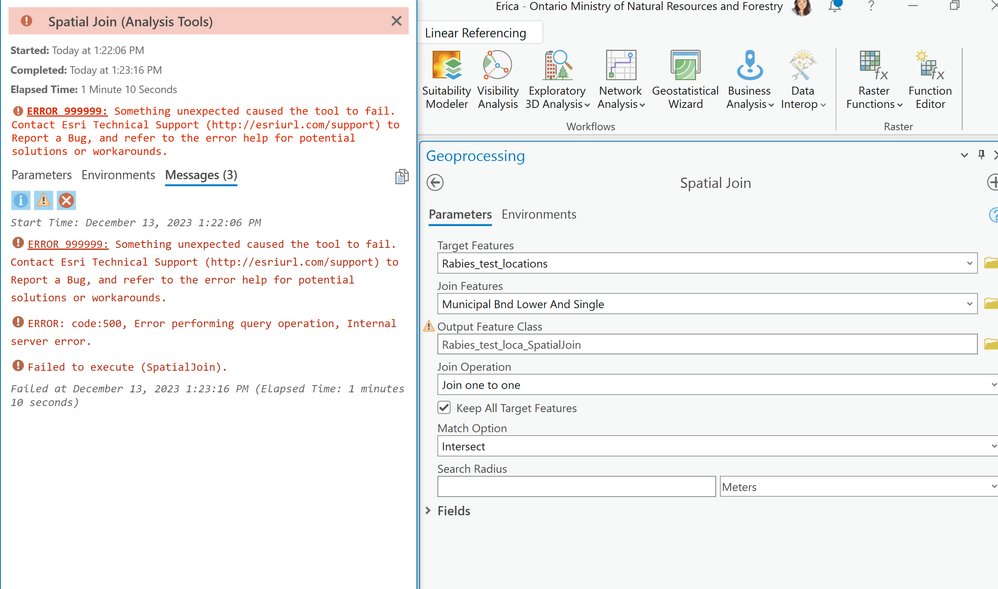Toggle informational messages filter icon
Screen dimensions: 998x589
(x=20, y=201)
